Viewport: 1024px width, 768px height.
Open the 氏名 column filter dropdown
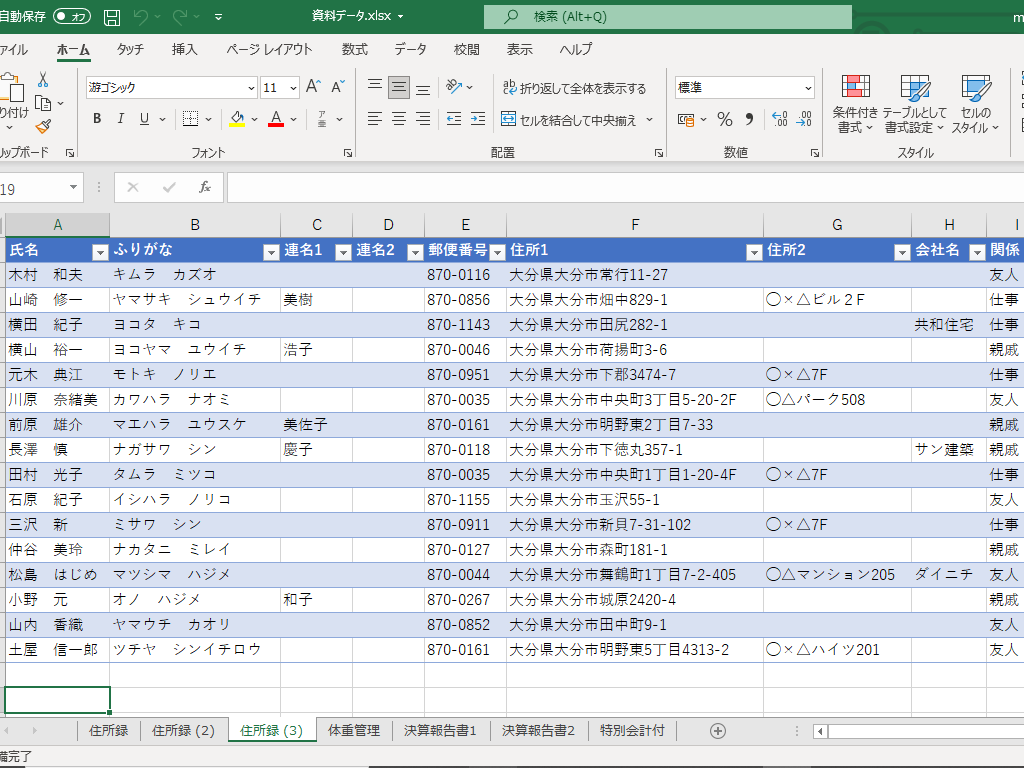(100, 252)
